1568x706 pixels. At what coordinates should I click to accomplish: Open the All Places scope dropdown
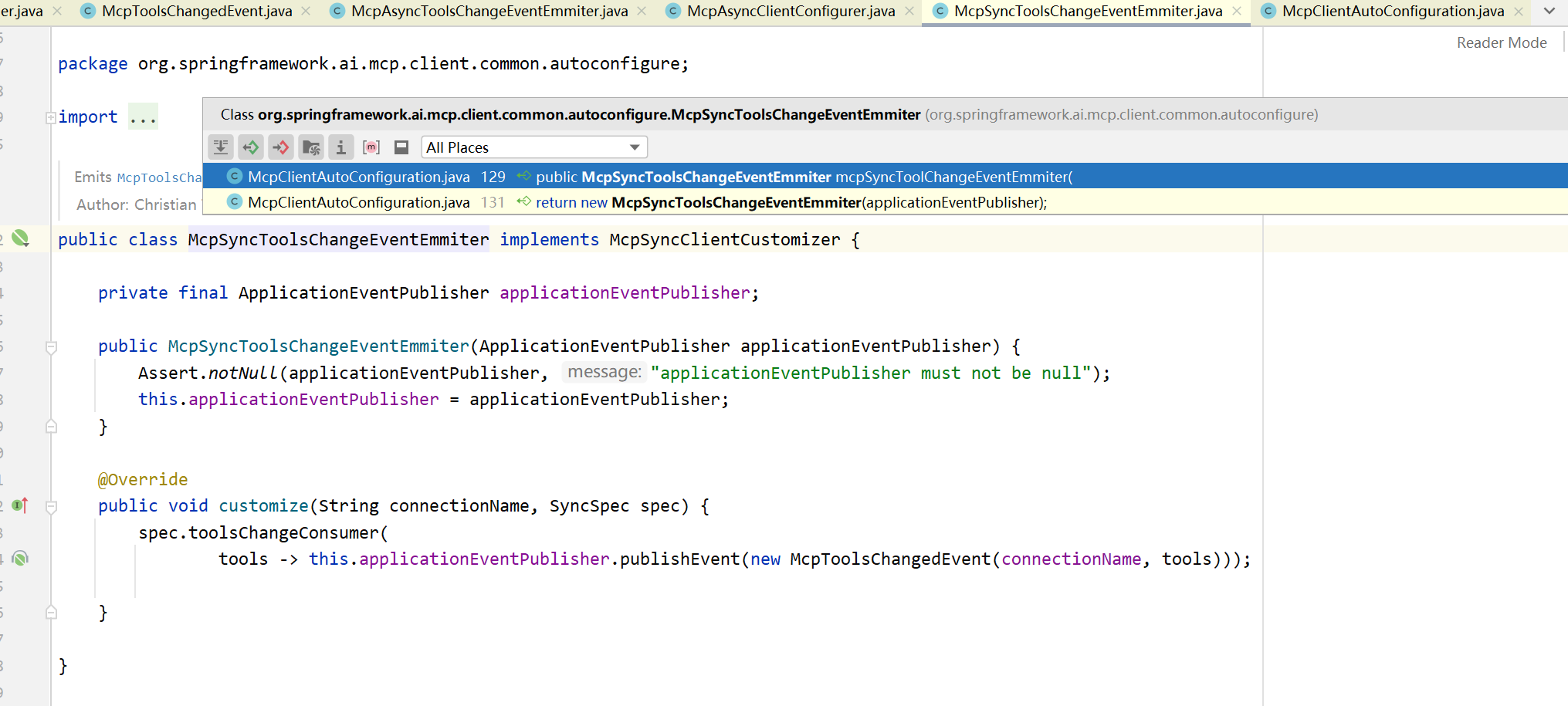[533, 147]
